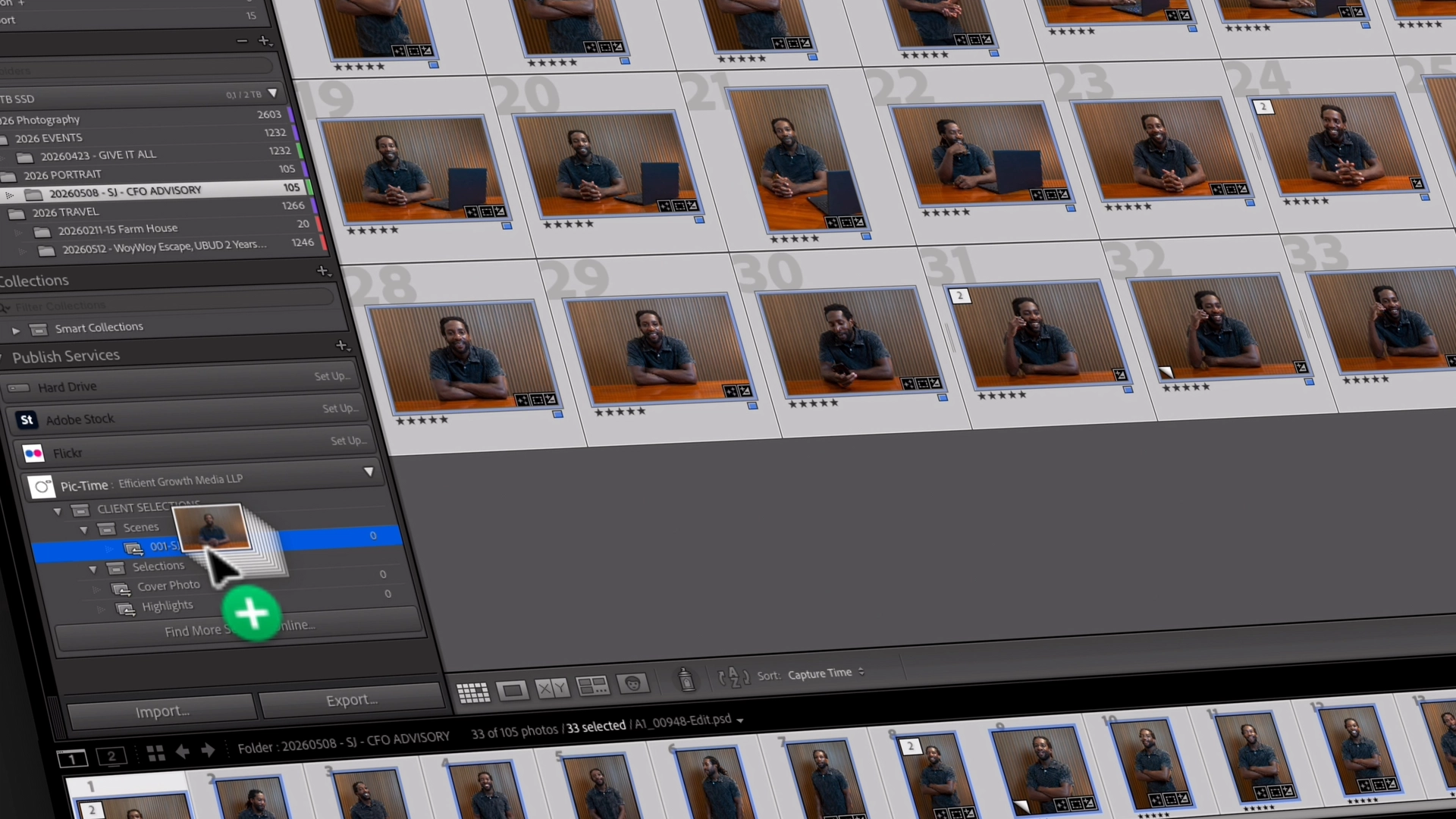The image size is (1456, 819).
Task: Go back with left arrow icon
Action: coord(182,752)
